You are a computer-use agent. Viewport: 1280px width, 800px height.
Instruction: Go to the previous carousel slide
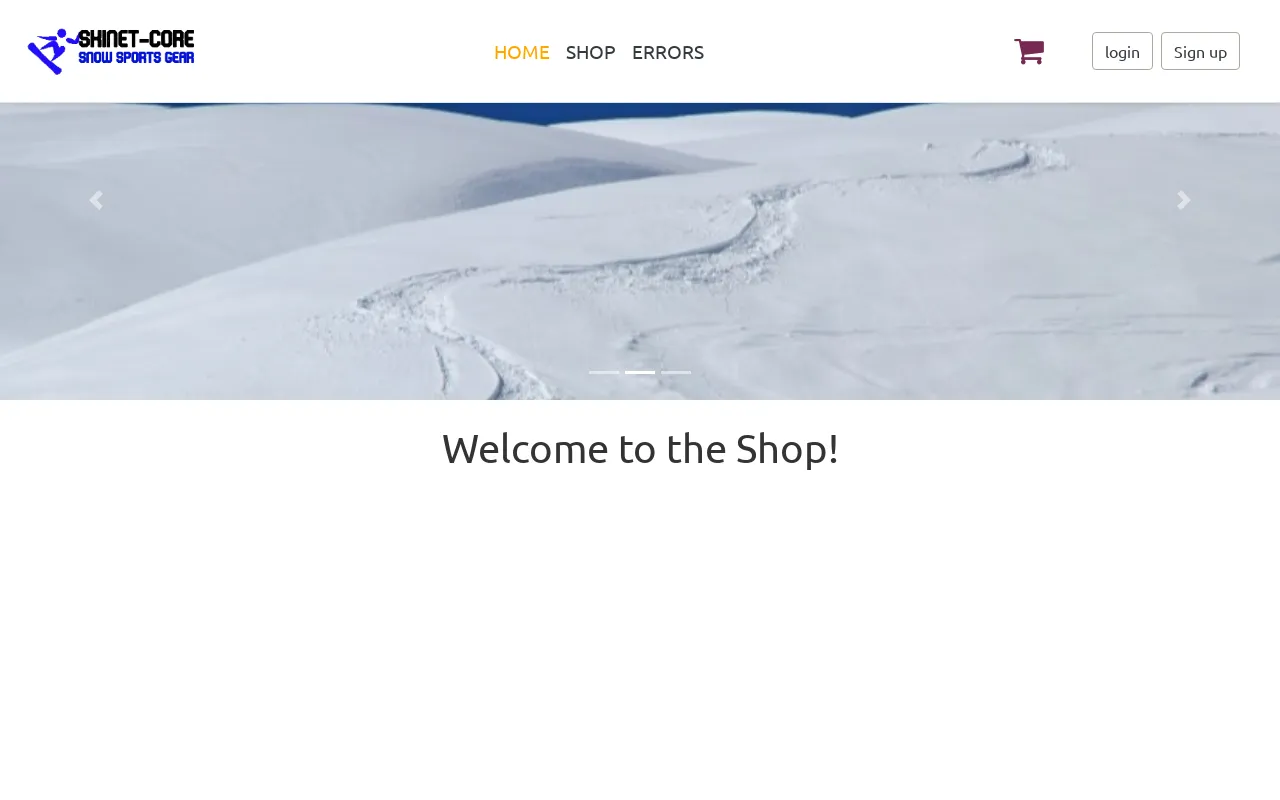(96, 200)
